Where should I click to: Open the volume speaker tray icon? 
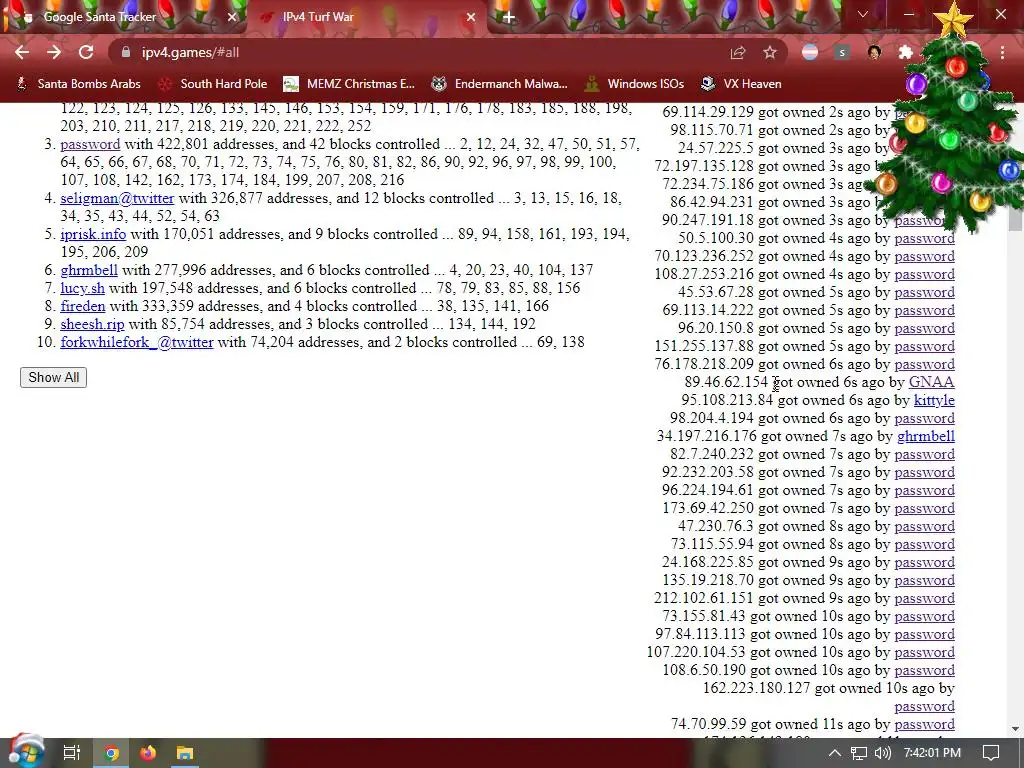[883, 753]
